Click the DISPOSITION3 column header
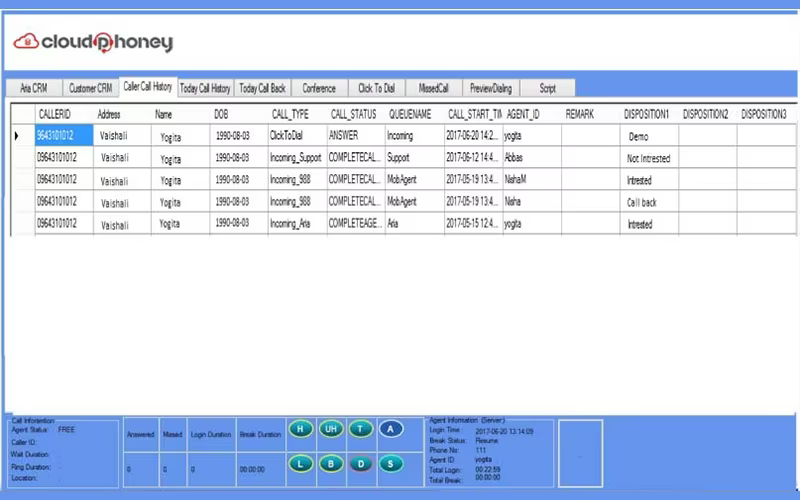Image resolution: width=800 pixels, height=500 pixels. [x=766, y=114]
